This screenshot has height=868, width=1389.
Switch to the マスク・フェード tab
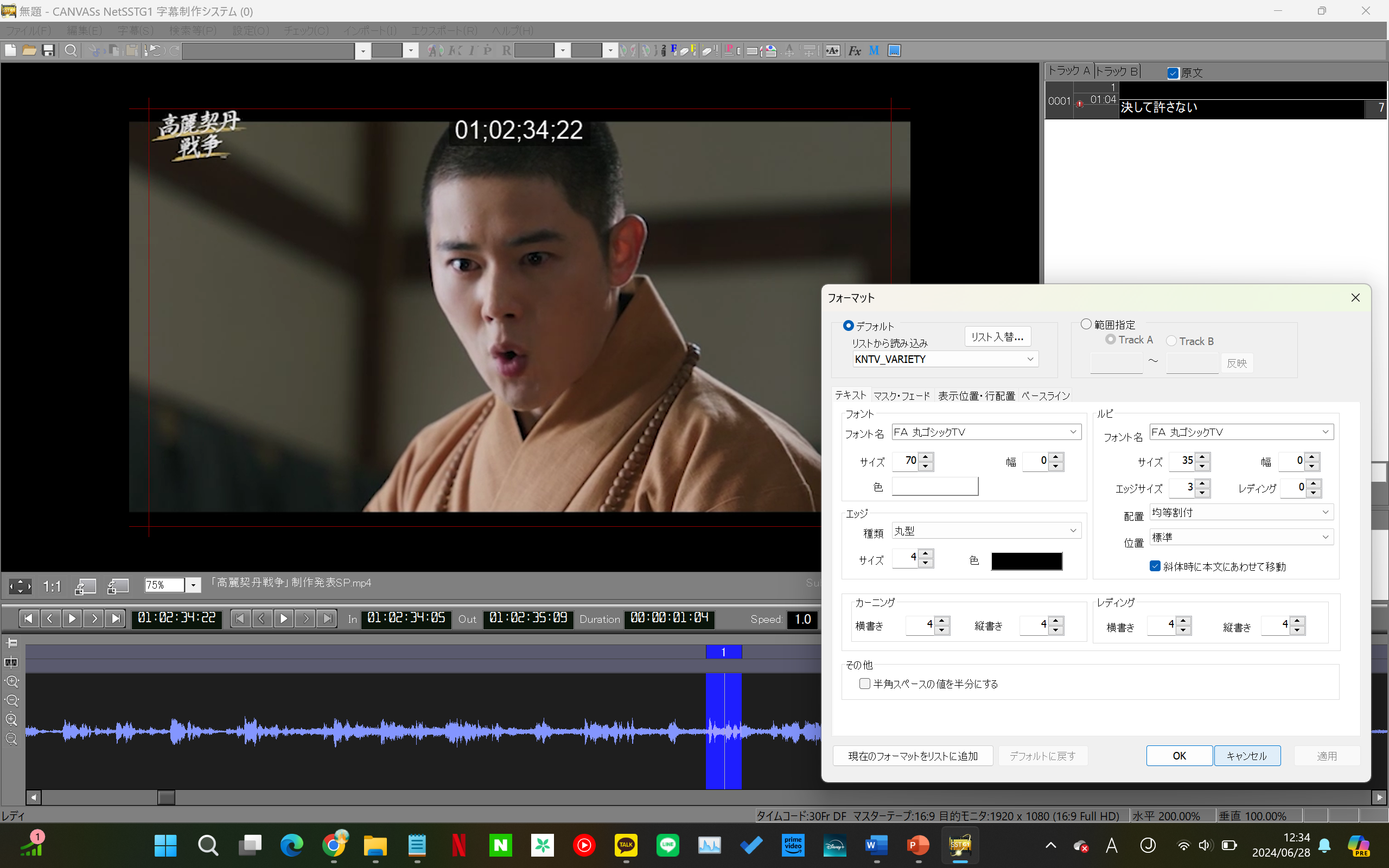[902, 395]
